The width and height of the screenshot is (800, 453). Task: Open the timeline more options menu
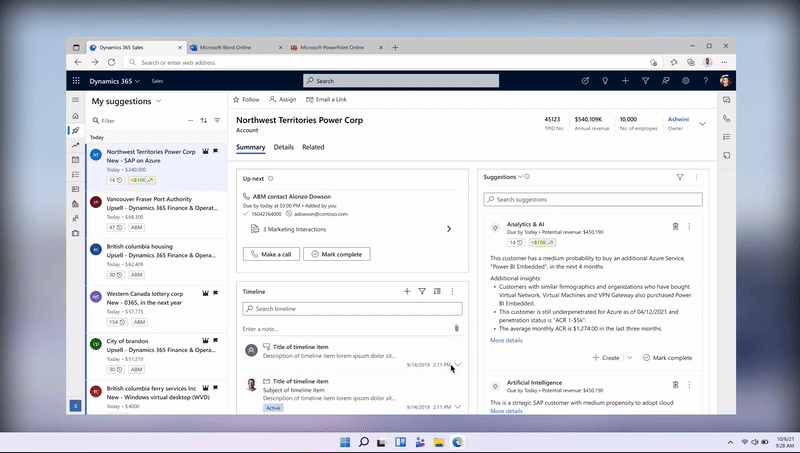click(x=452, y=291)
